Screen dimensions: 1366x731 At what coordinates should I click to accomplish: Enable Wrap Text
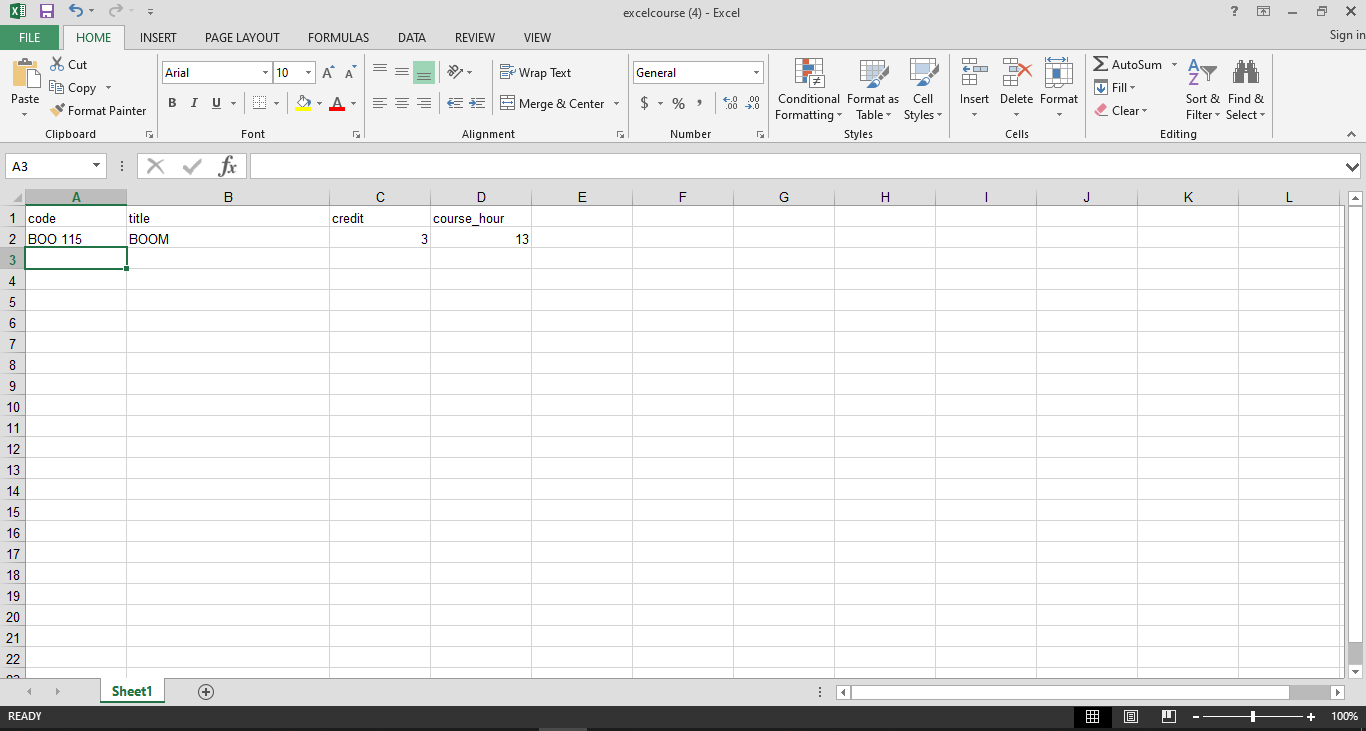tap(536, 73)
